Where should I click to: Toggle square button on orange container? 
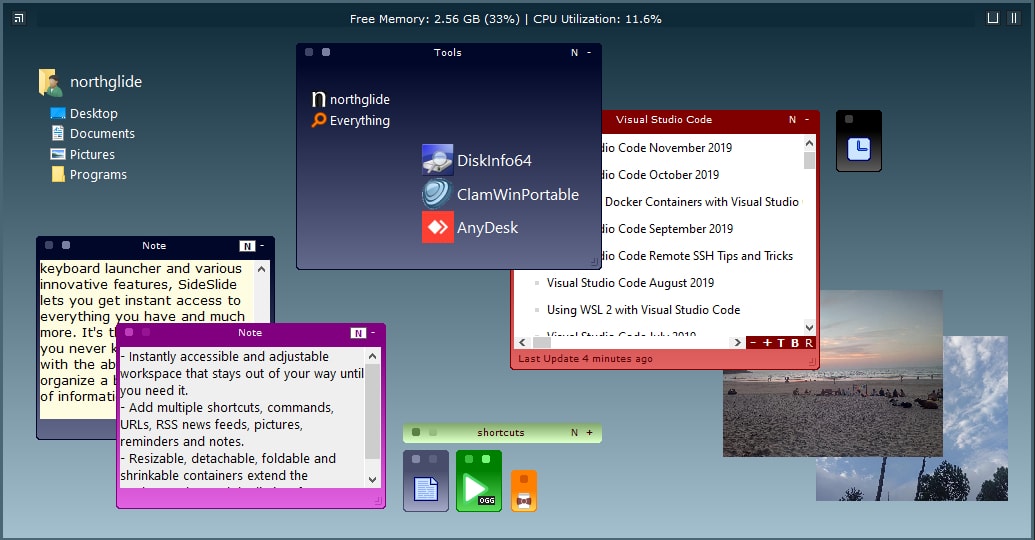pos(524,479)
